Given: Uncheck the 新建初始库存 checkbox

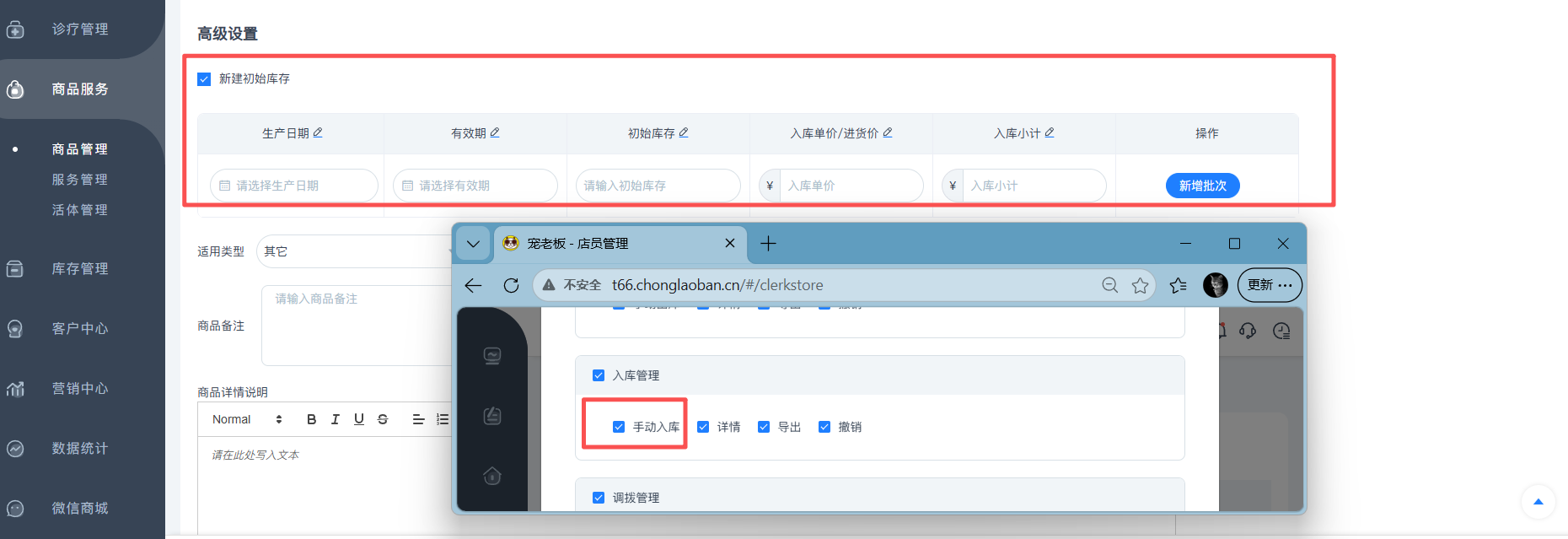Looking at the screenshot, I should 204,79.
